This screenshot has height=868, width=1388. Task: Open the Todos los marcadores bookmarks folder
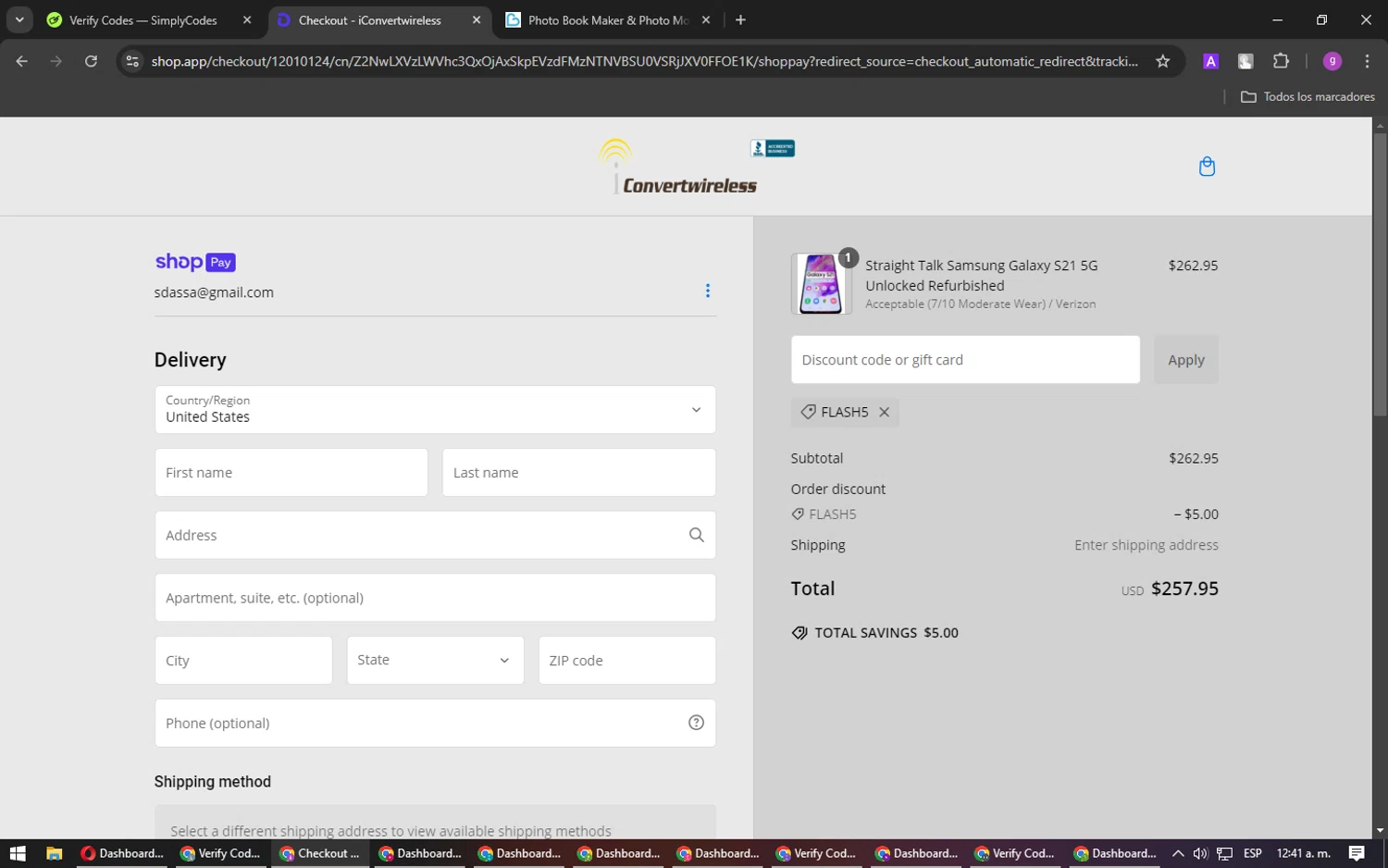(x=1307, y=96)
